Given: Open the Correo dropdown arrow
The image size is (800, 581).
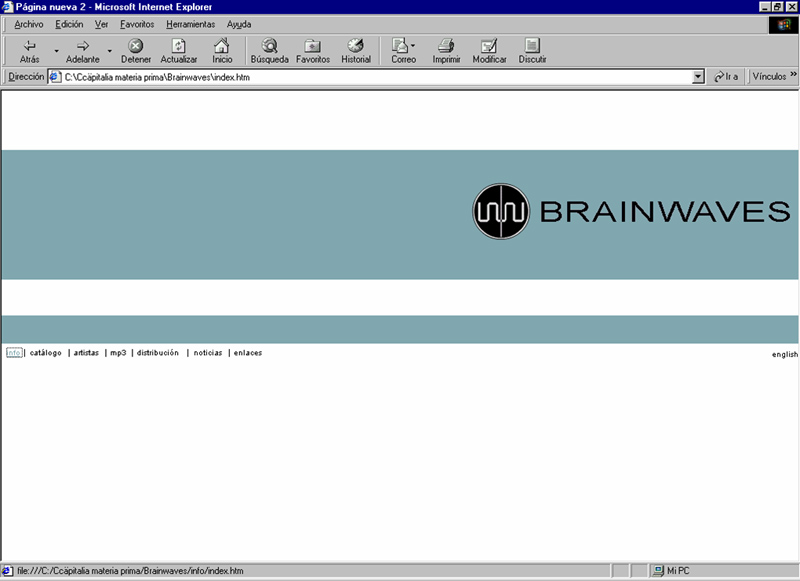Looking at the screenshot, I should click(413, 45).
